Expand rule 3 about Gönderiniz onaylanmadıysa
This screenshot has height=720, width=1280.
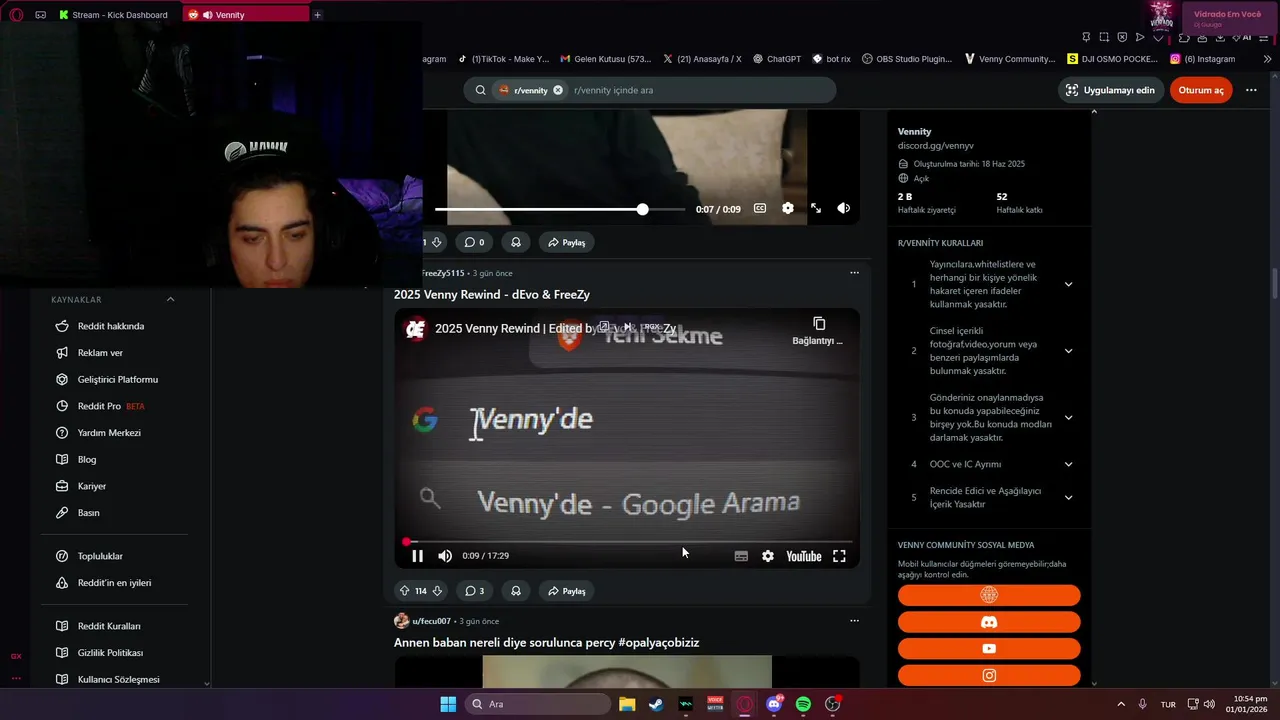[x=1068, y=418]
